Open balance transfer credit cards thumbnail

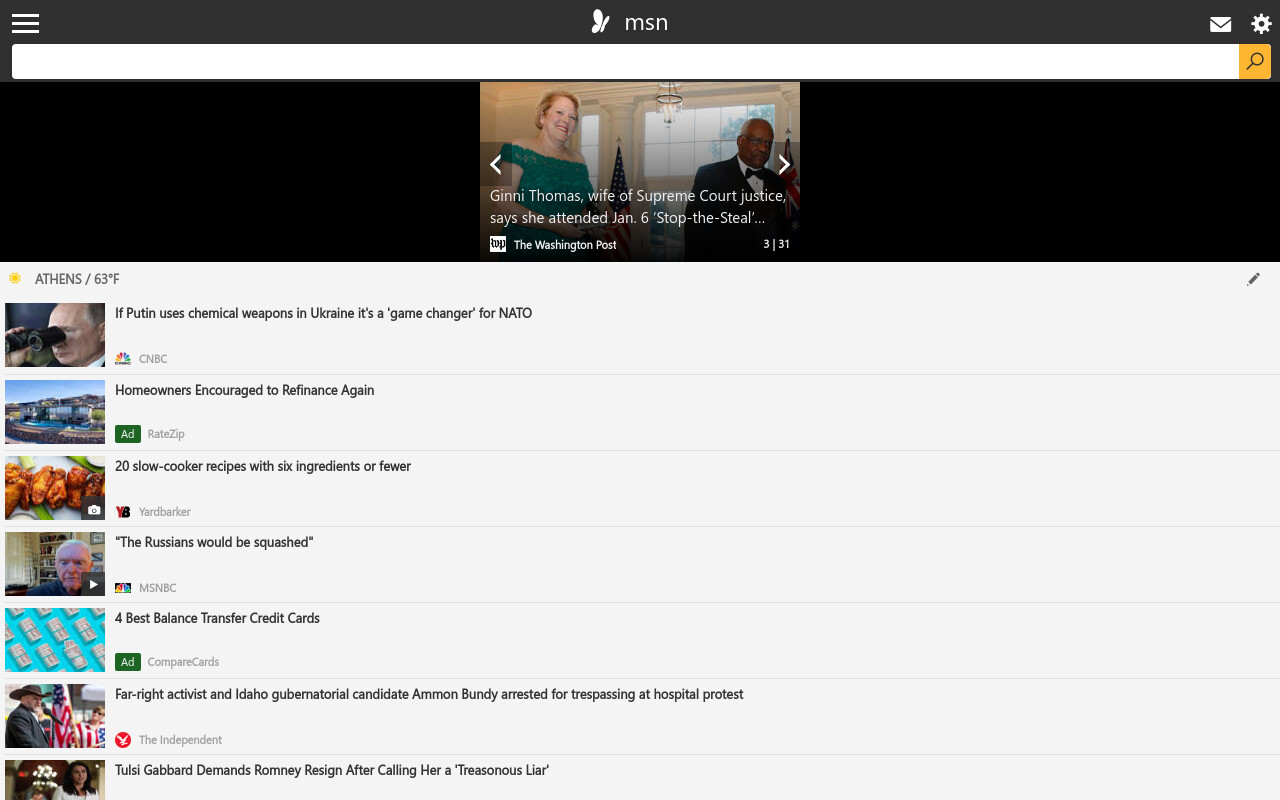click(55, 640)
